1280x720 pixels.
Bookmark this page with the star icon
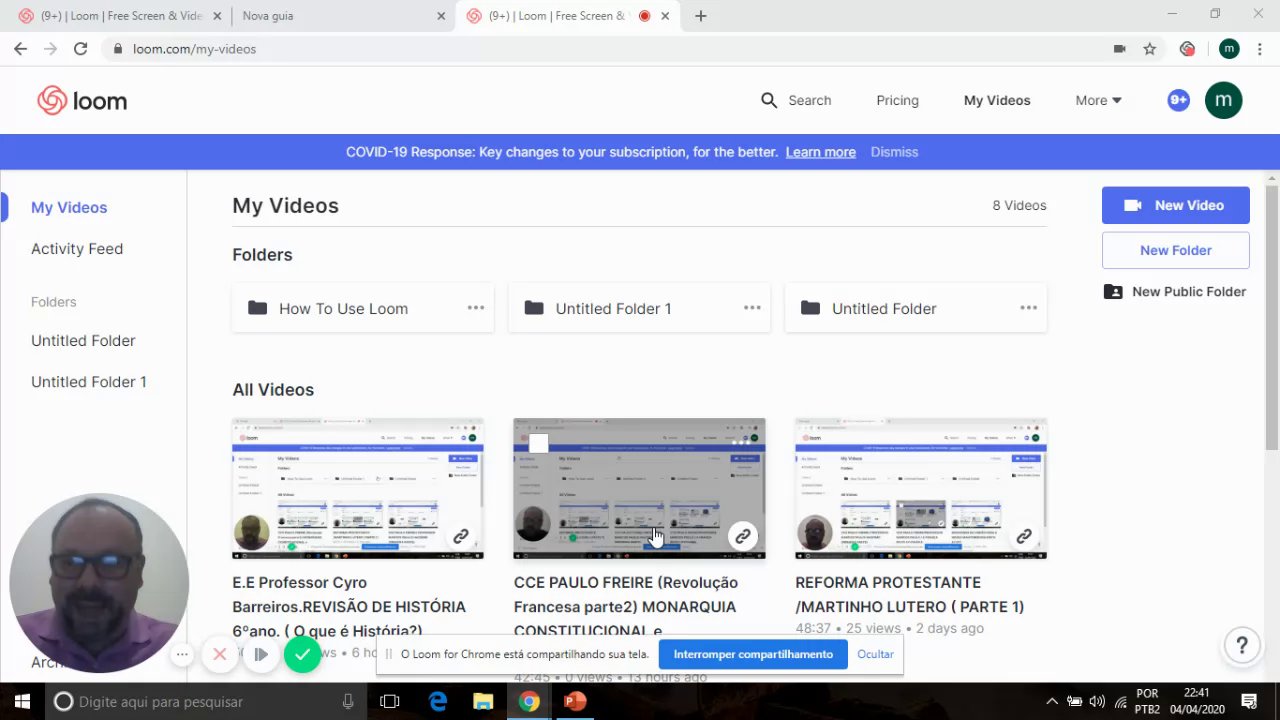tap(1150, 48)
